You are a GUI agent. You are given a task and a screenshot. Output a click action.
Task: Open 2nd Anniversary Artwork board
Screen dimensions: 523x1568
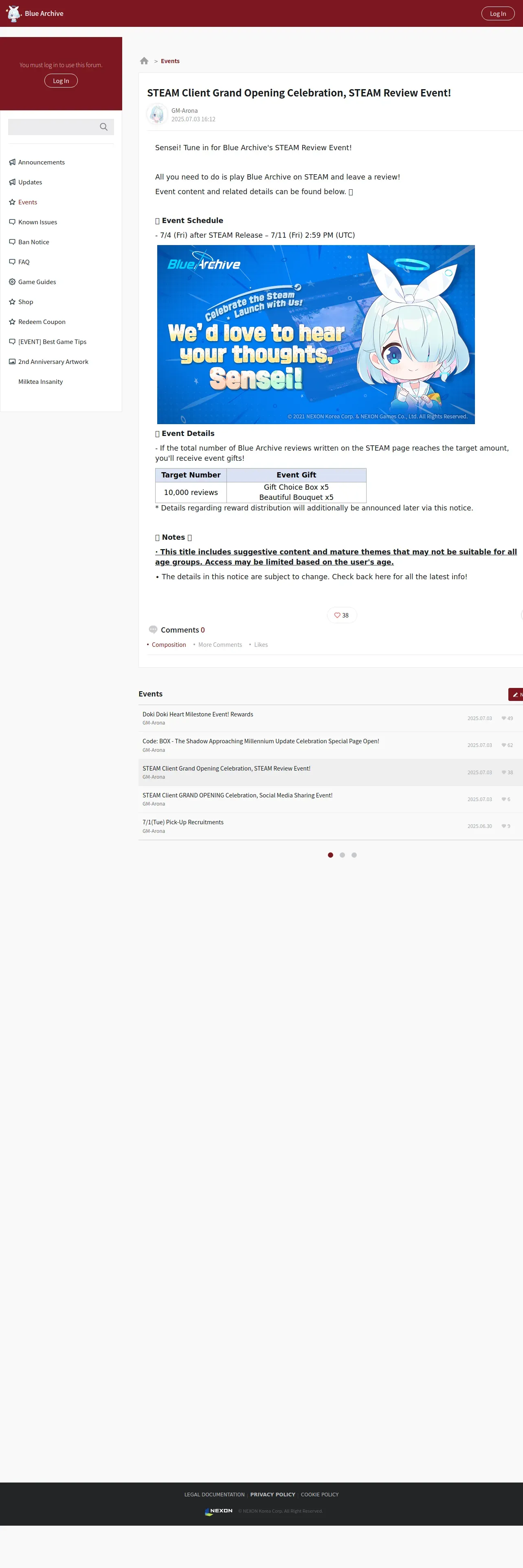tap(53, 361)
